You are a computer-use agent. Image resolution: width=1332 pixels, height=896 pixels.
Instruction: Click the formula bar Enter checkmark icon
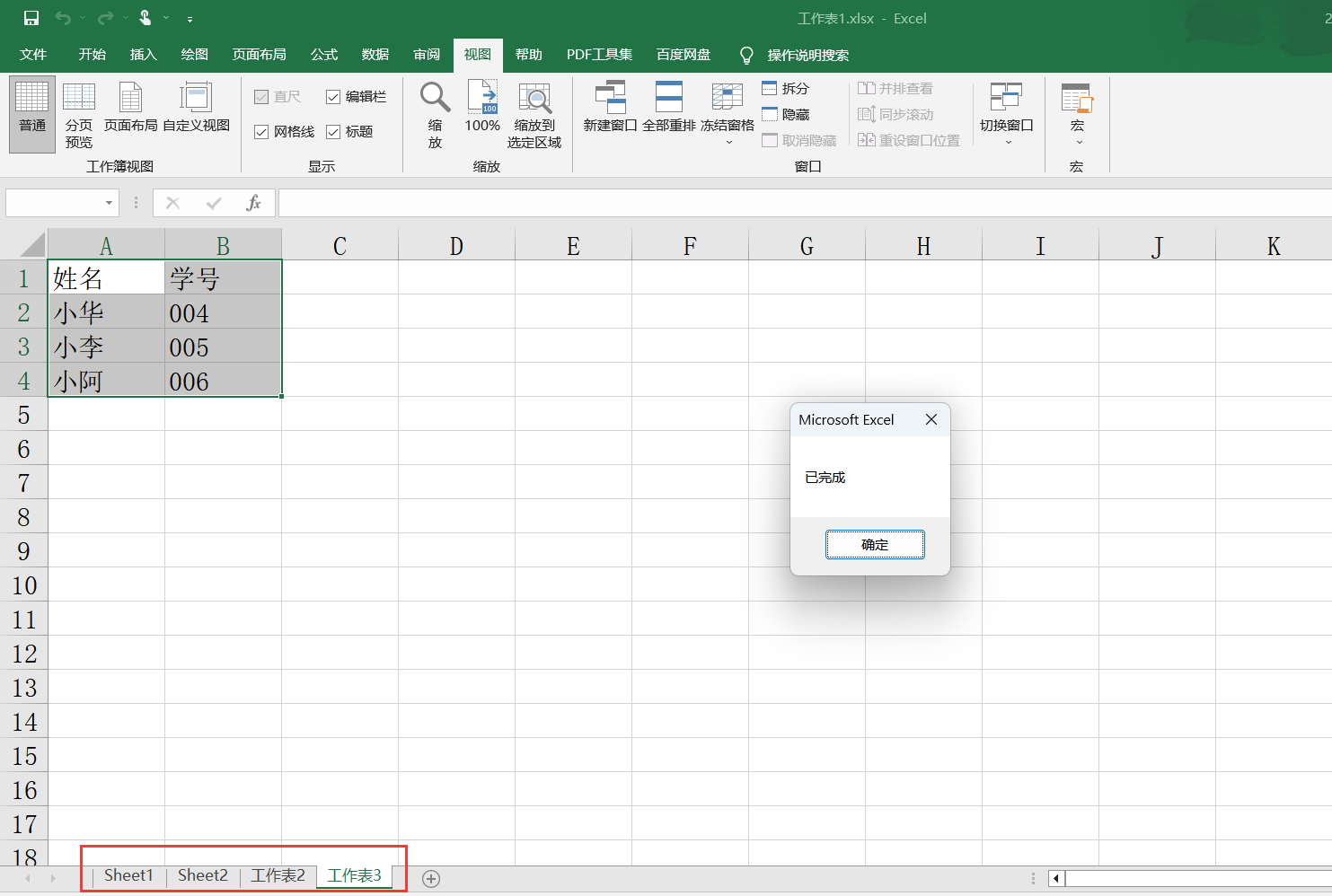pos(214,203)
